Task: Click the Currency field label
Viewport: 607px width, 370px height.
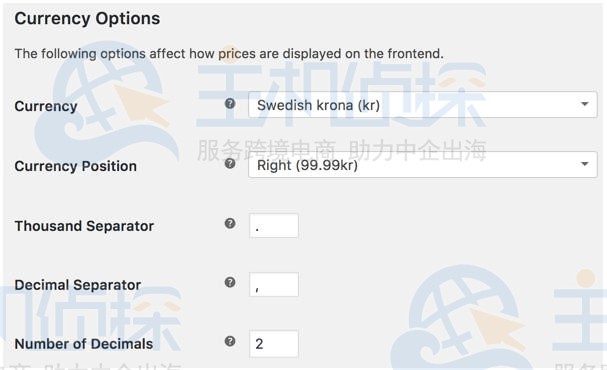Action: pyautogui.click(x=46, y=106)
